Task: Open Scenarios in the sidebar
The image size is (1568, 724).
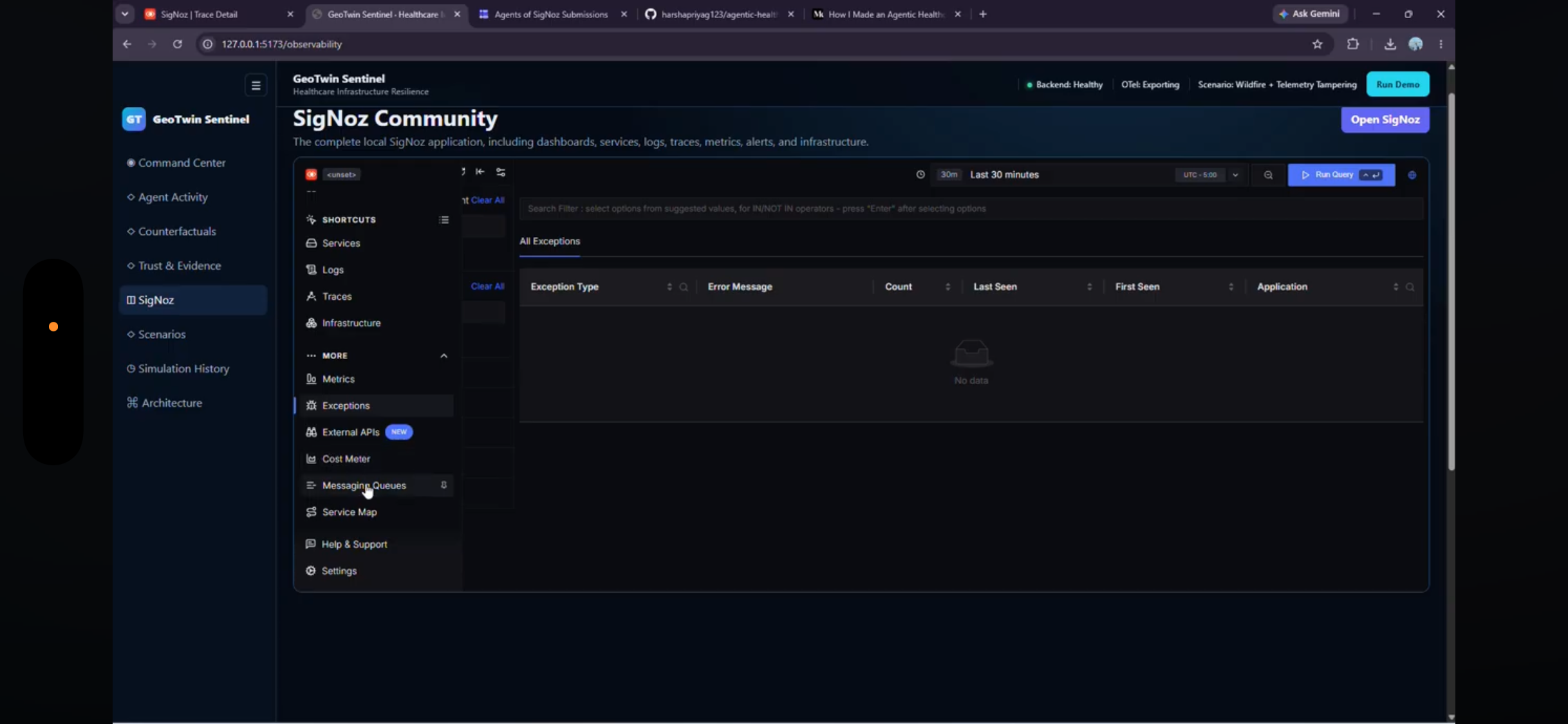Action: pyautogui.click(x=193, y=335)
